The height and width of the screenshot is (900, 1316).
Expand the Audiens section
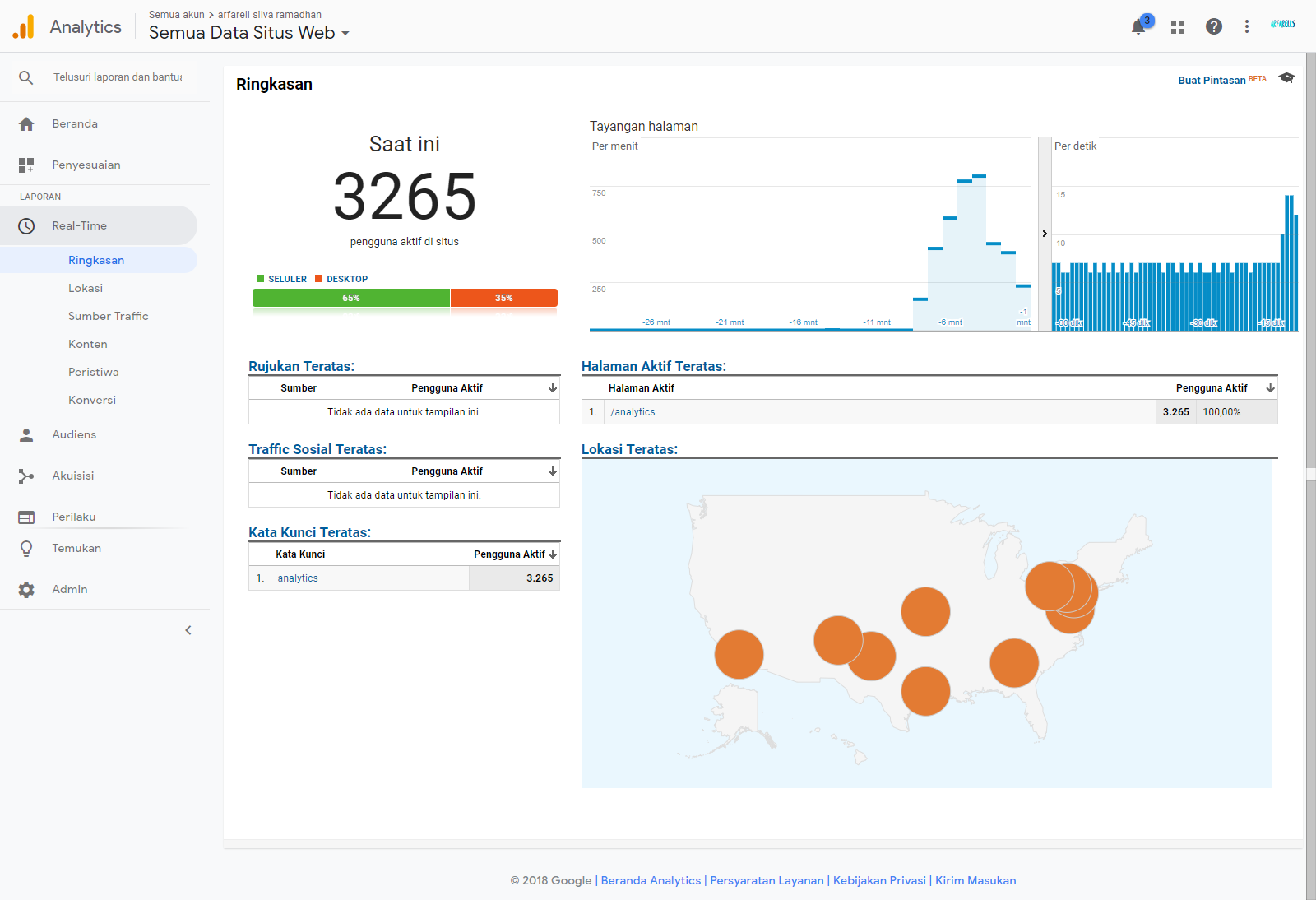(x=74, y=434)
